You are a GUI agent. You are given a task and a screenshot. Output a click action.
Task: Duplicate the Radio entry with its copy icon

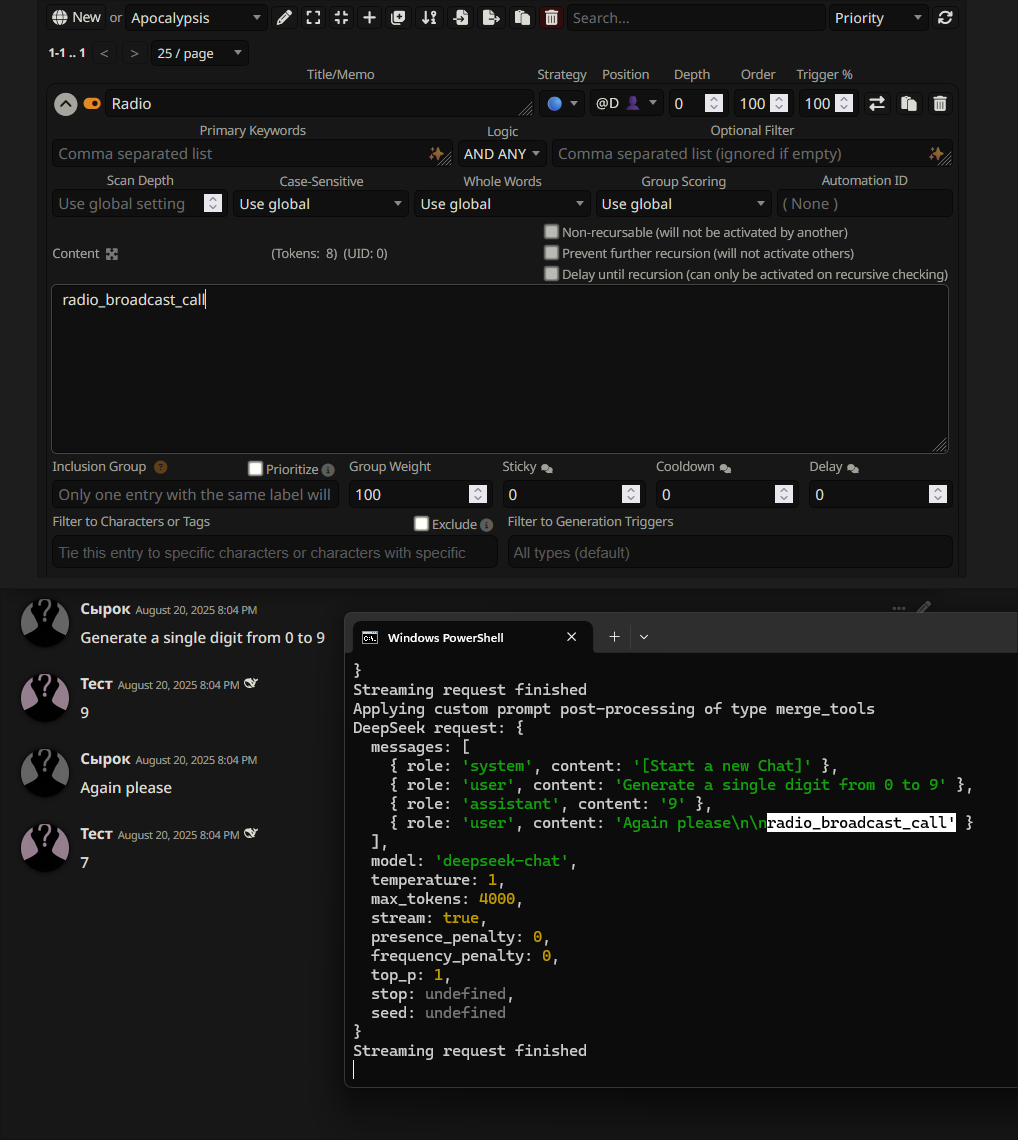(x=909, y=104)
